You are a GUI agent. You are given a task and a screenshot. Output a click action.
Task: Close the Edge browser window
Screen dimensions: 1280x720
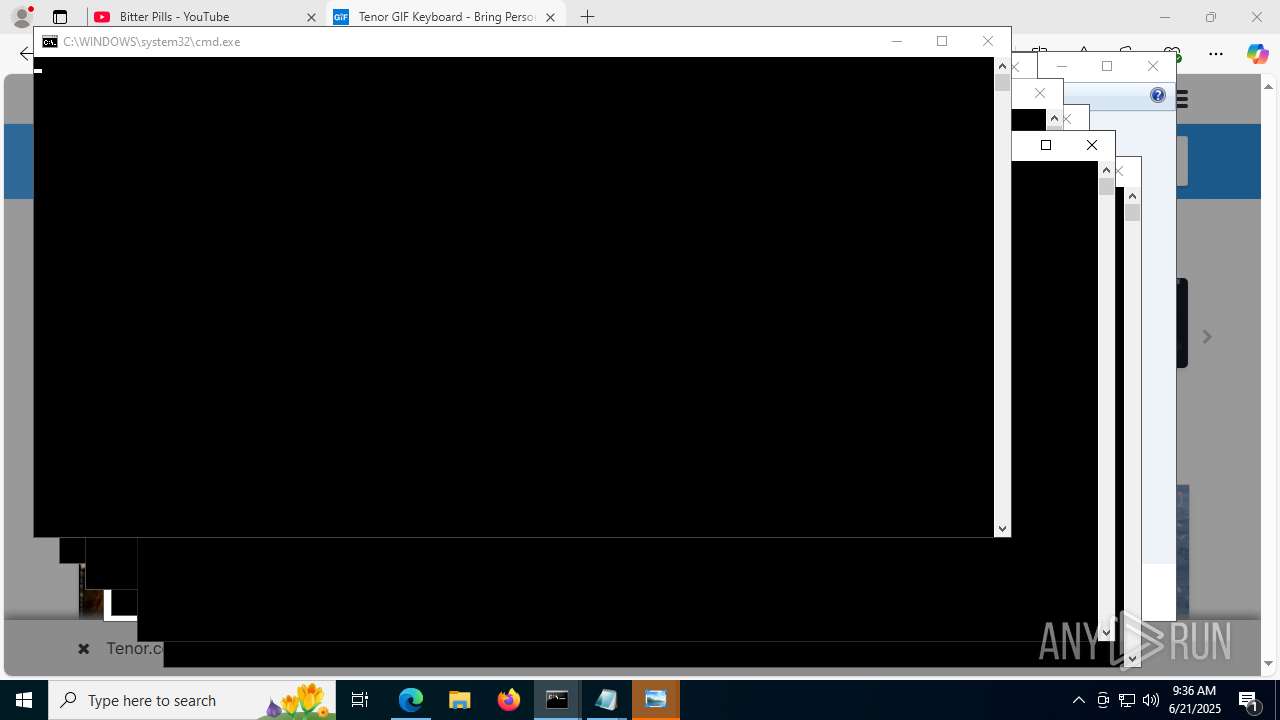[x=1257, y=17]
